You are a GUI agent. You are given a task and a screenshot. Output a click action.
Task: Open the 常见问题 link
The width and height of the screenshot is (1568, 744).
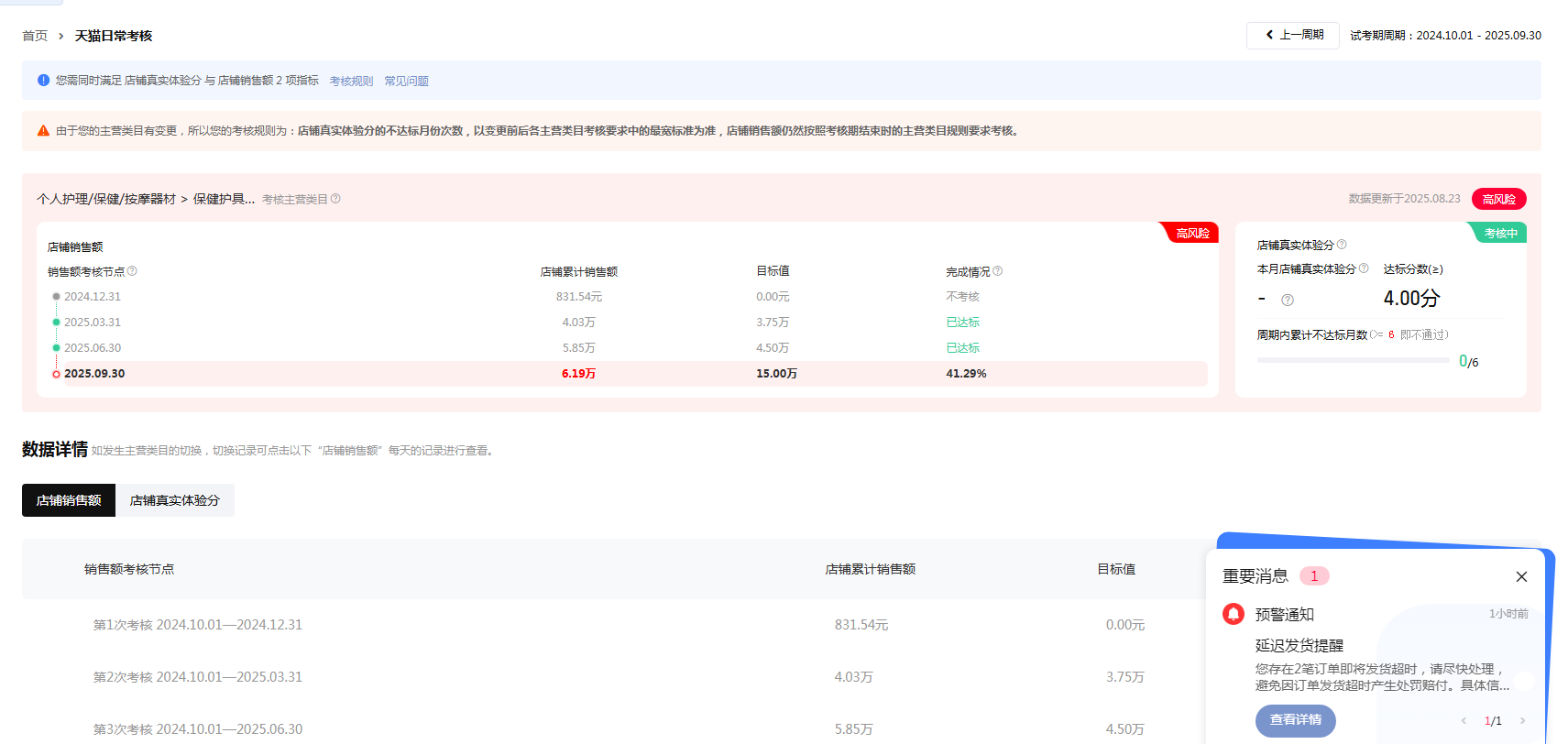(406, 82)
